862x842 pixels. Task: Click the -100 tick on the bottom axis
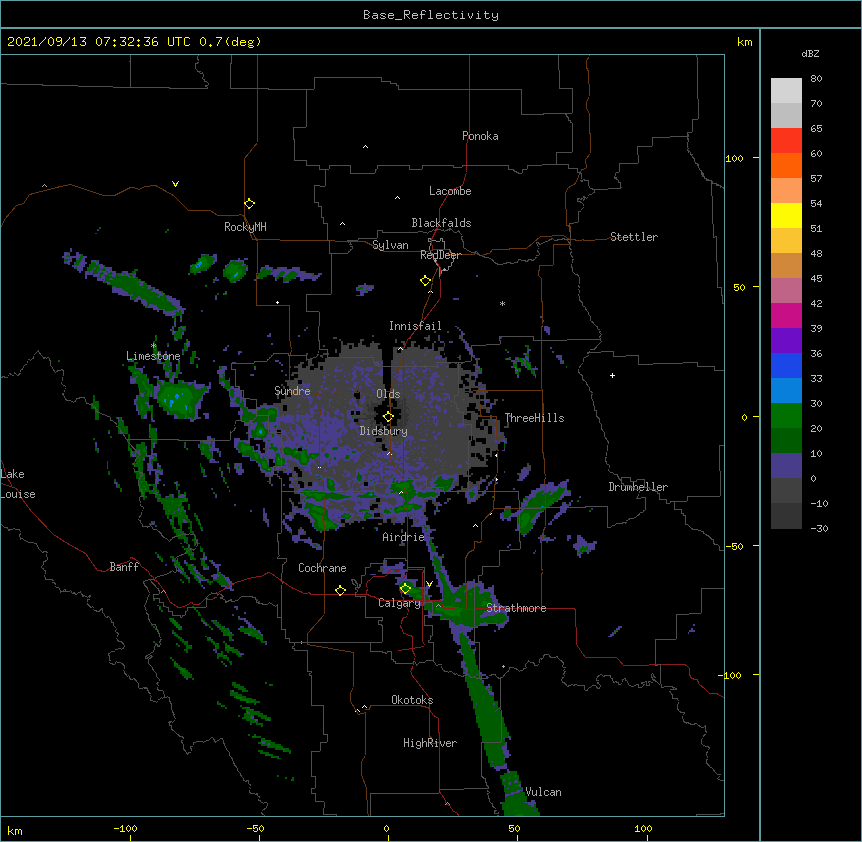click(125, 828)
